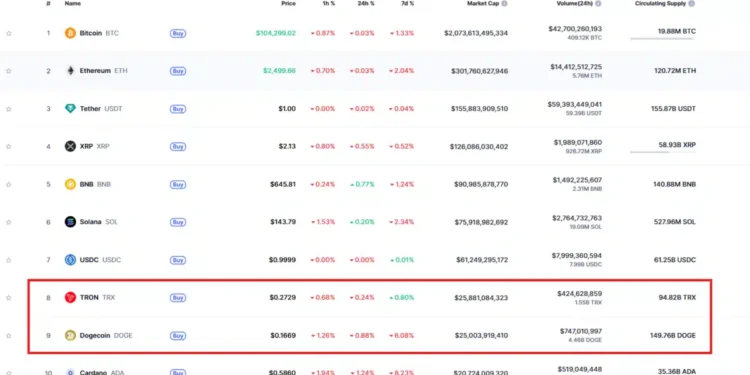Click XRP circulating supply progress bar
The height and width of the screenshot is (375, 750).
coord(662,152)
